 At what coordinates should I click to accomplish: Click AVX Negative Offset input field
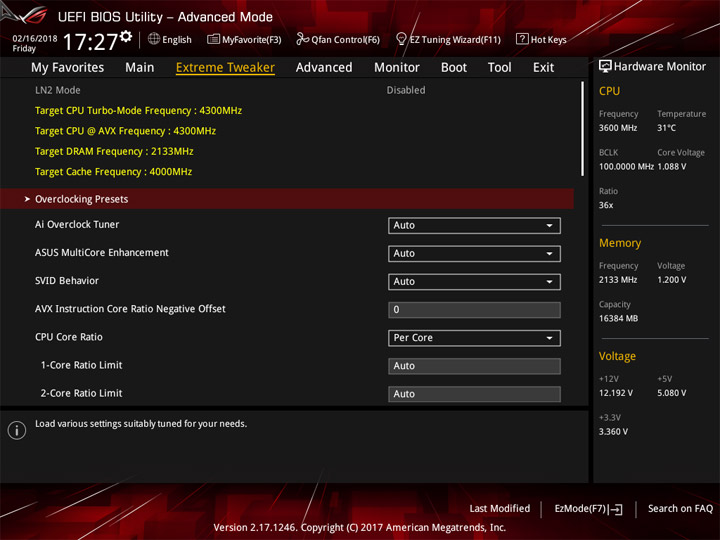(474, 310)
